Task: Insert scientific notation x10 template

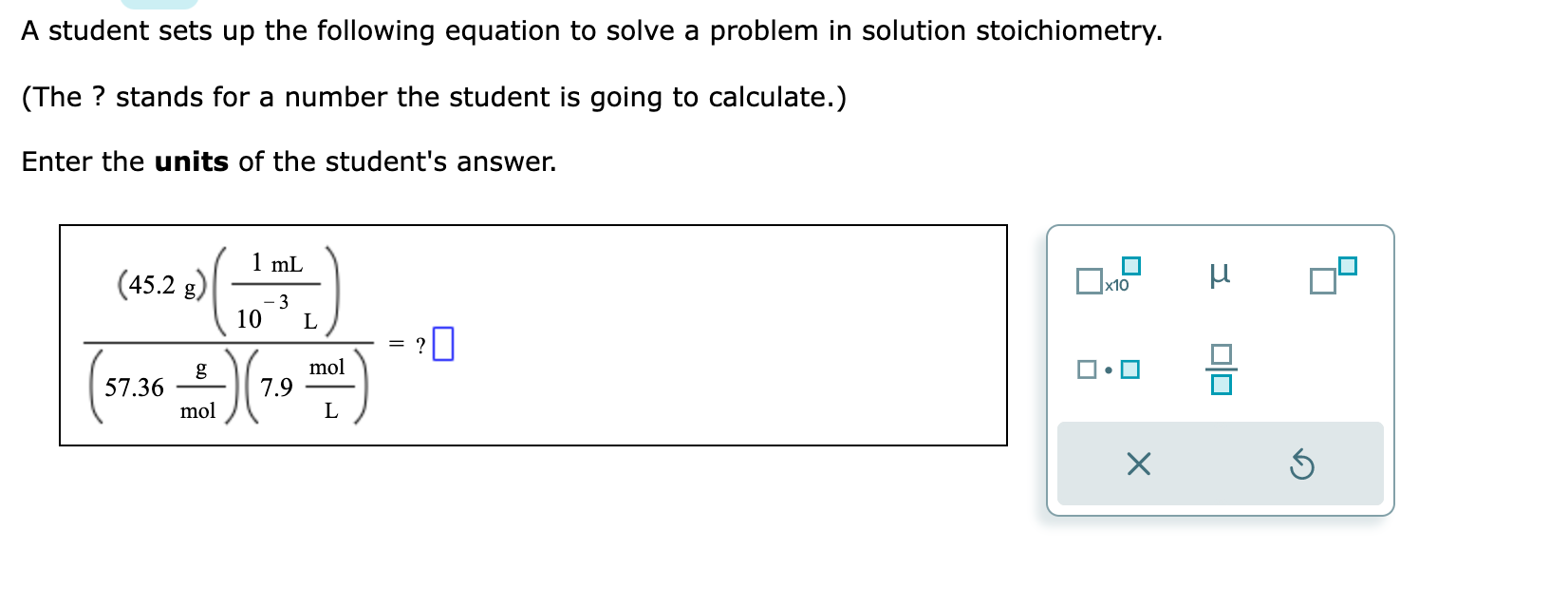Action: pyautogui.click(x=1108, y=275)
